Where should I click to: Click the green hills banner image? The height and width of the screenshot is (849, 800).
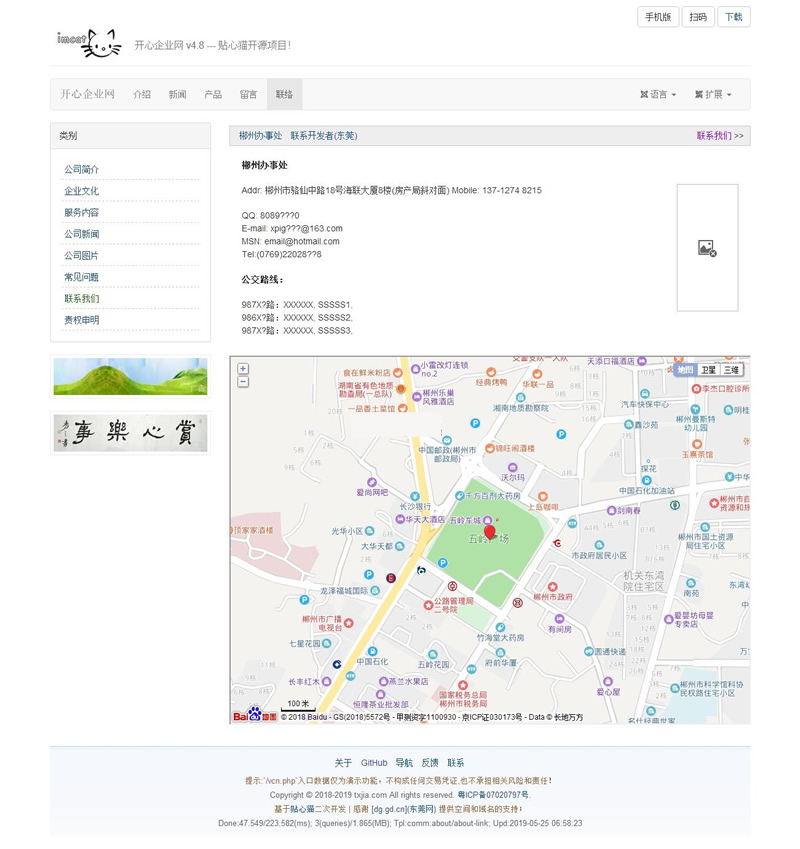[x=130, y=377]
